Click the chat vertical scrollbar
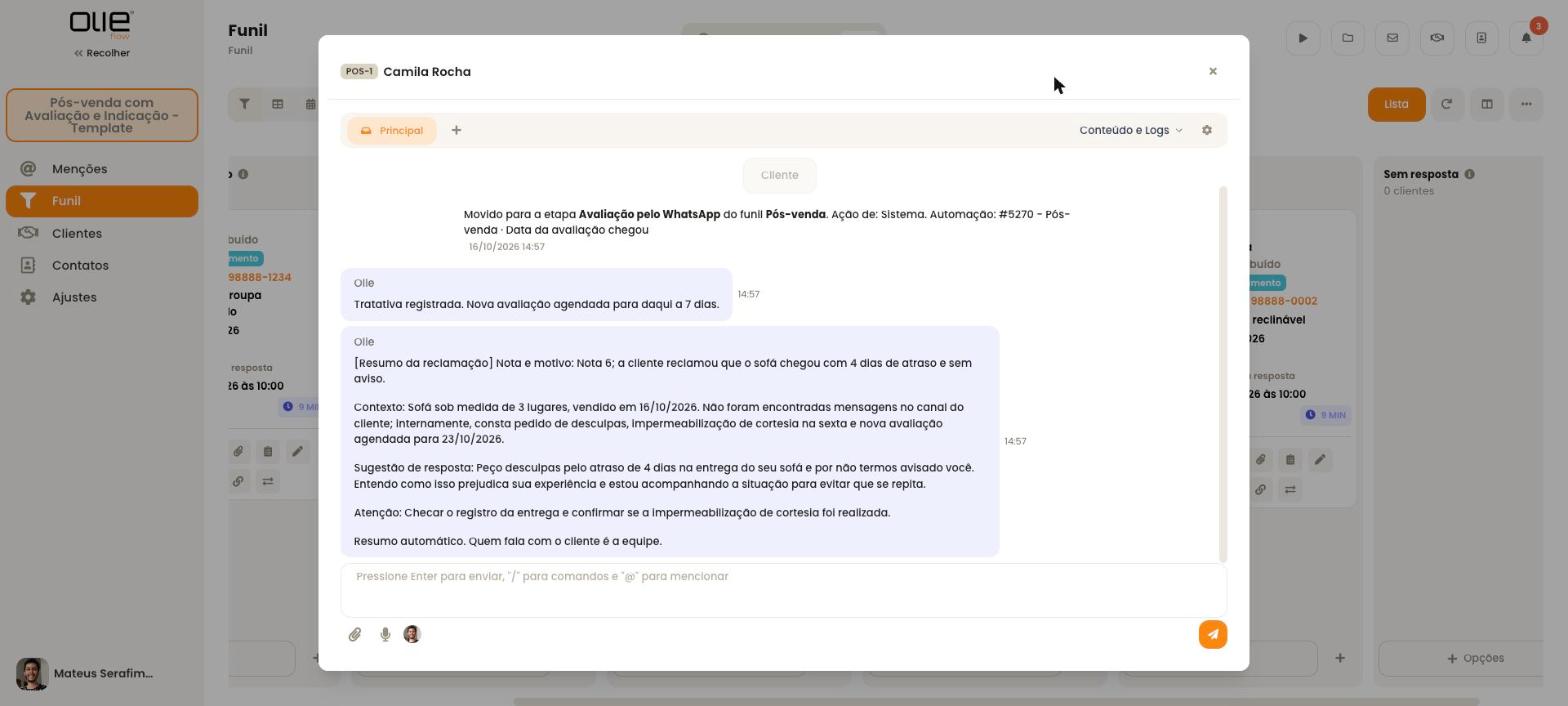This screenshot has width=1568, height=706. click(1223, 374)
